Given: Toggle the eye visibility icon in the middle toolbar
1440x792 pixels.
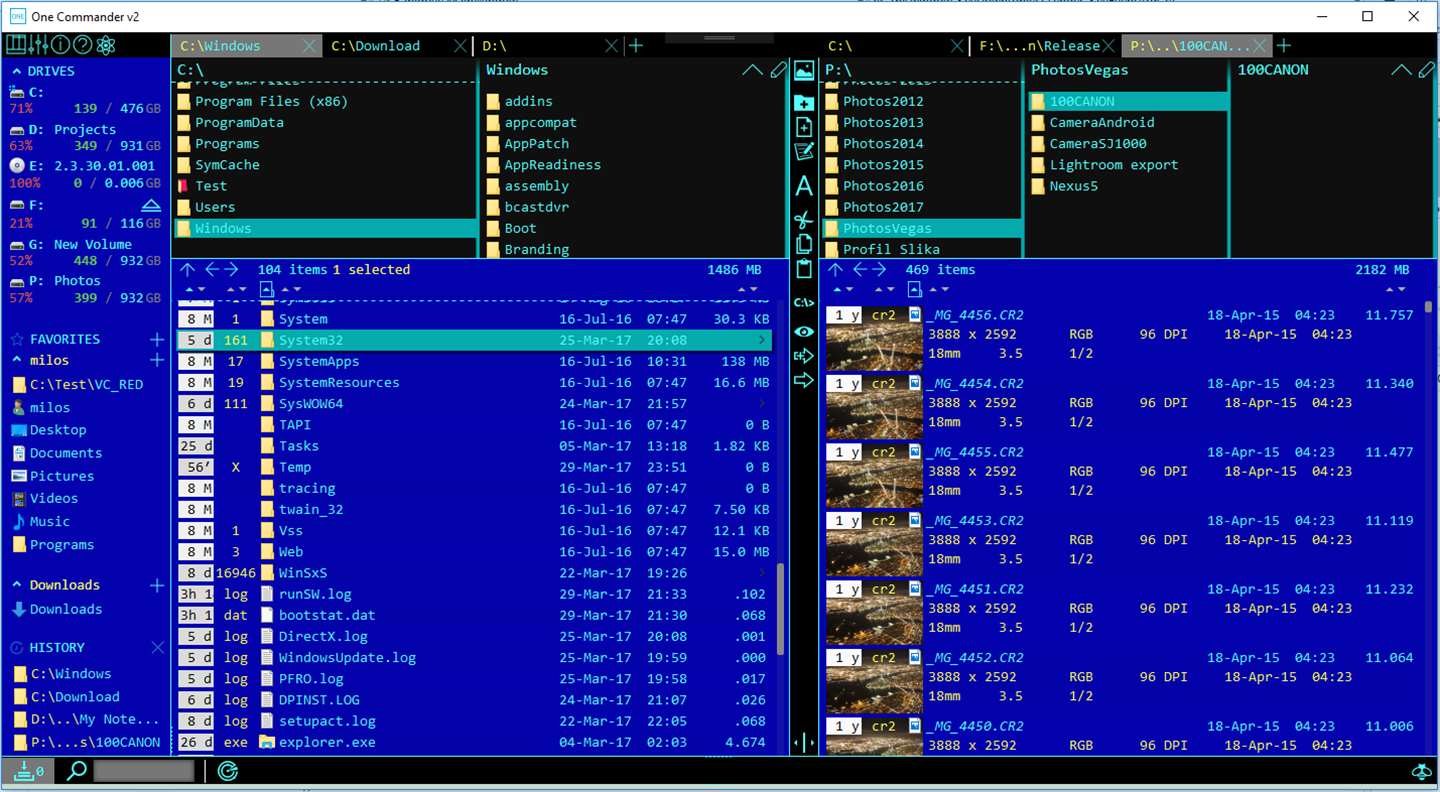Looking at the screenshot, I should [804, 331].
